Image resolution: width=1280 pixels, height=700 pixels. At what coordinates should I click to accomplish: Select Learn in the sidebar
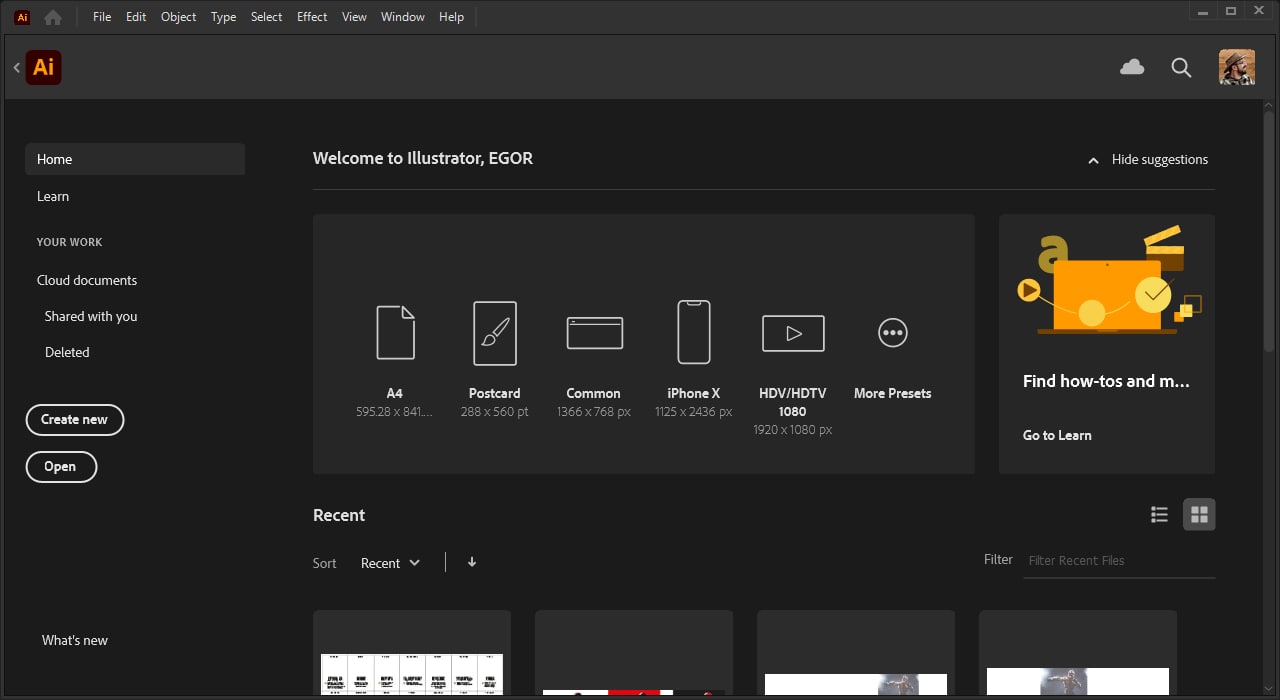(53, 196)
